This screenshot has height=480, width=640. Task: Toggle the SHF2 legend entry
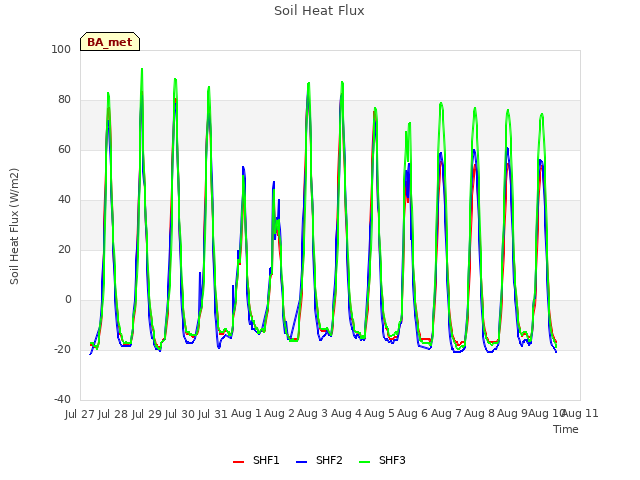click(x=319, y=461)
